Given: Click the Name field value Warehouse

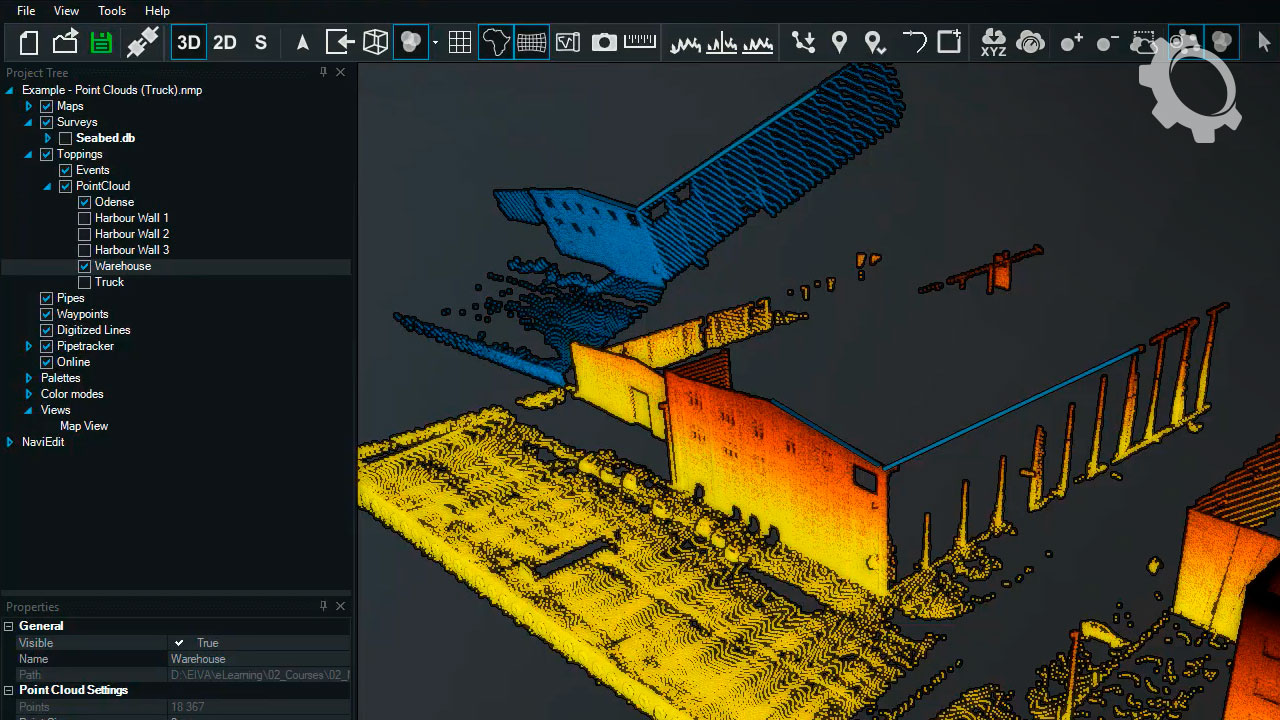Looking at the screenshot, I should [x=198, y=659].
